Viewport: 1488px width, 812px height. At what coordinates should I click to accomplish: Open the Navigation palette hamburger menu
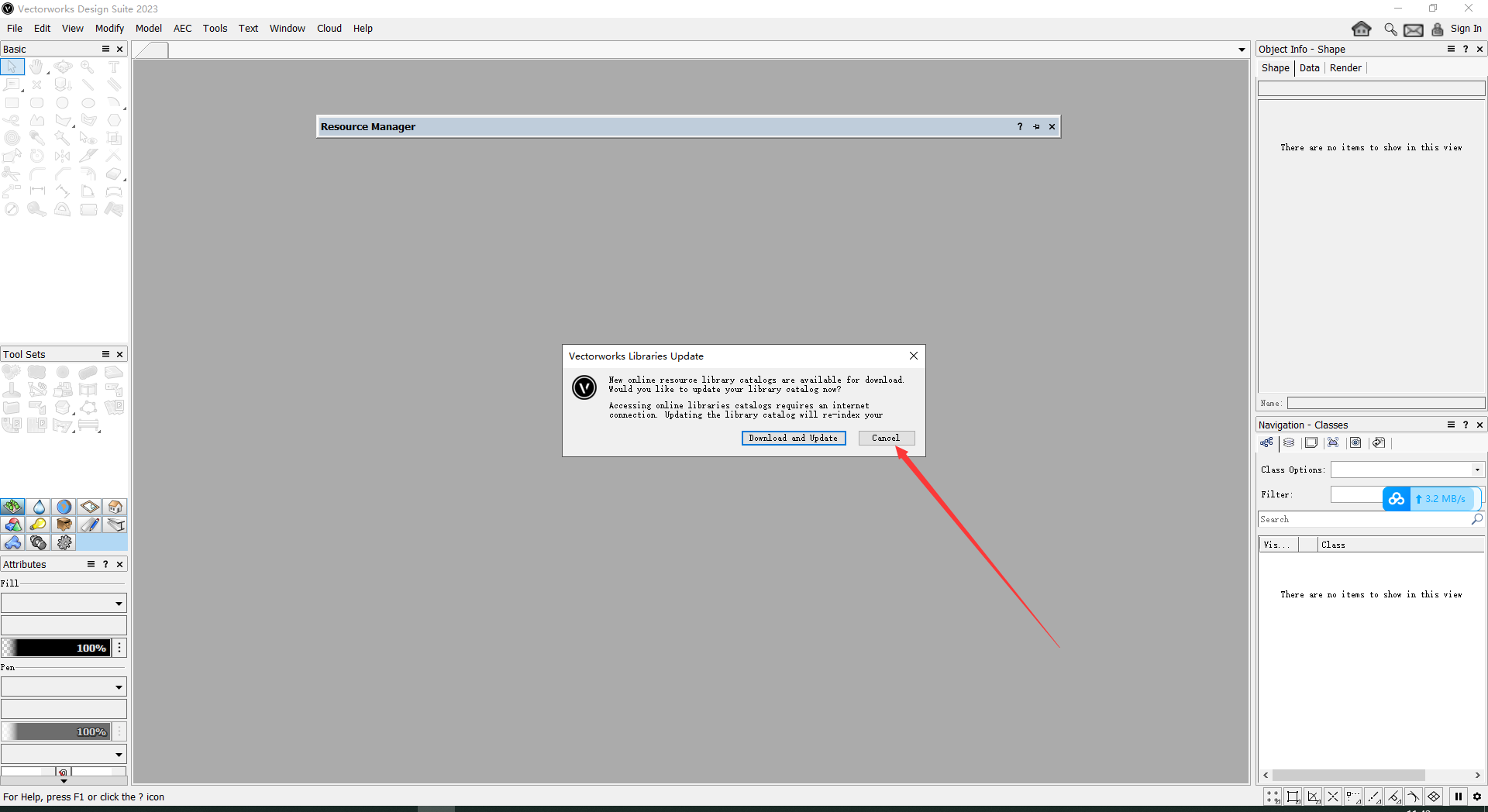pyautogui.click(x=1451, y=425)
